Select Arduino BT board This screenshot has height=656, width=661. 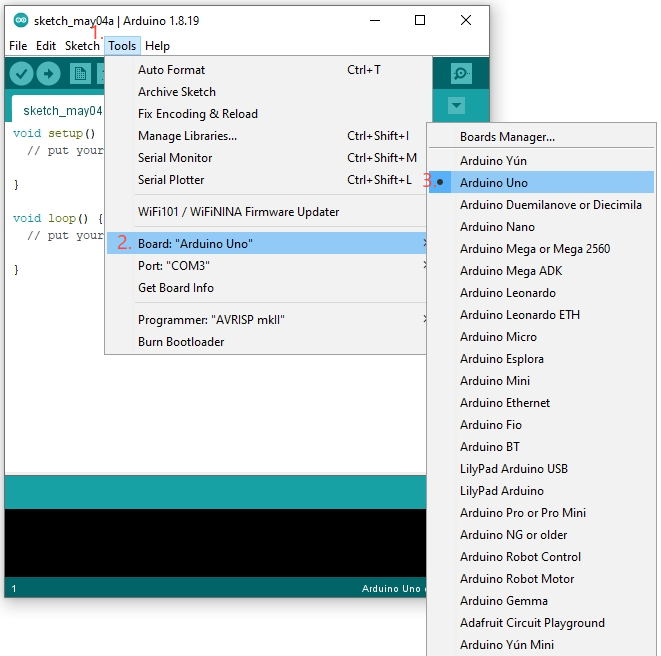tap(541, 446)
